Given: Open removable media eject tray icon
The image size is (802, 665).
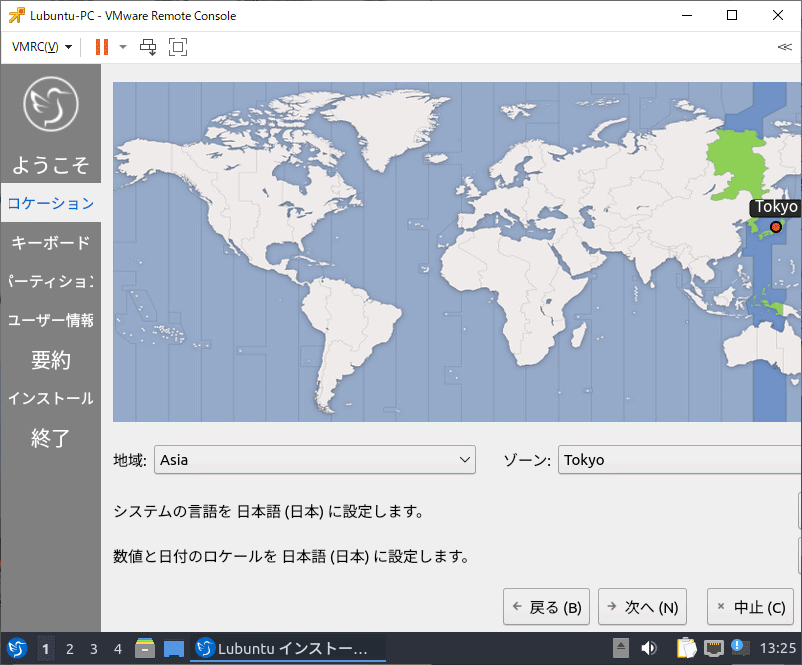Looking at the screenshot, I should tap(620, 649).
